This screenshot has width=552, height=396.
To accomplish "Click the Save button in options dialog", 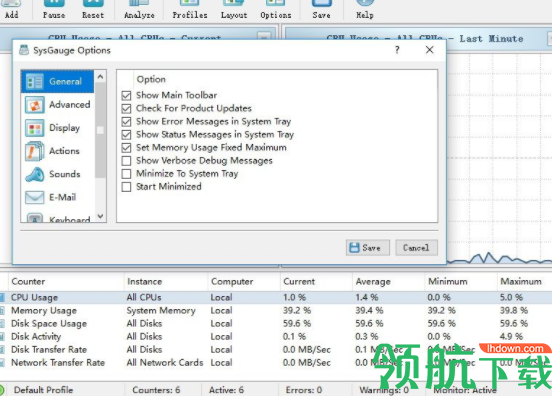I will [368, 248].
